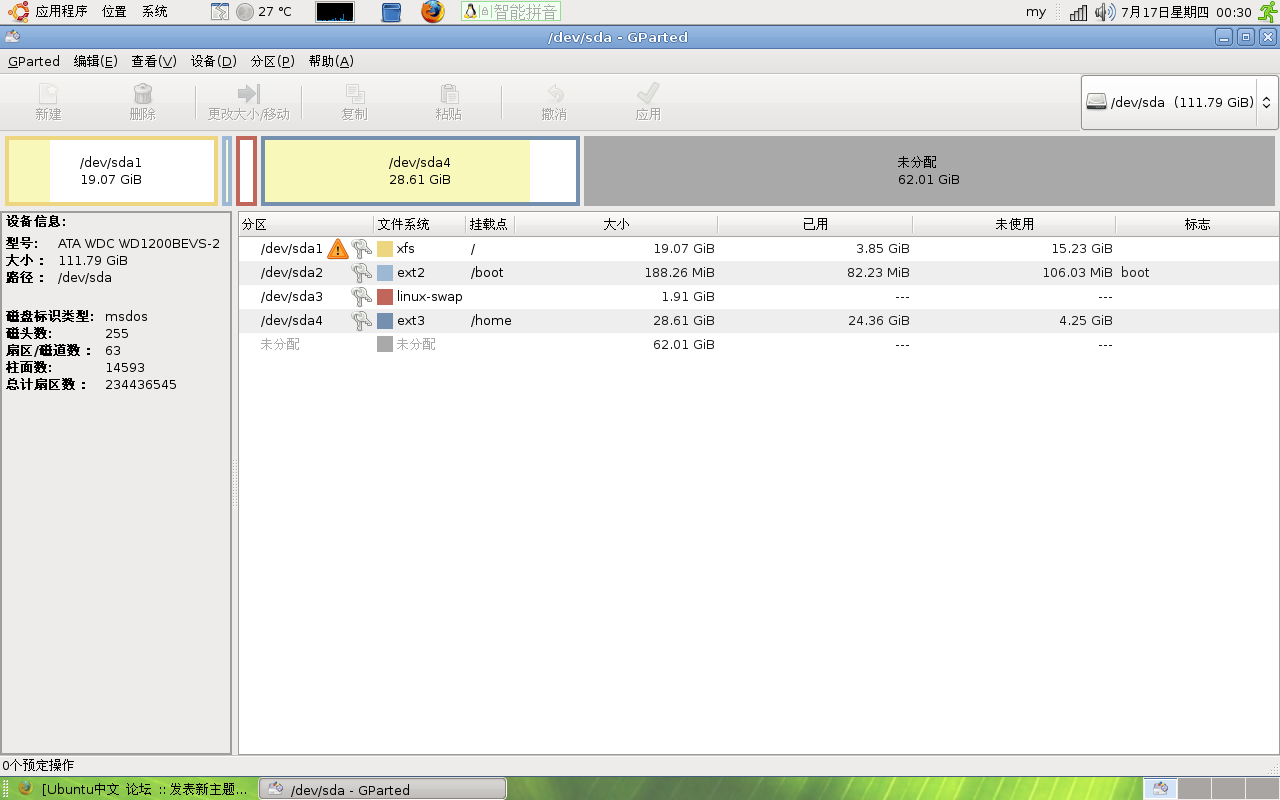
Task: Click the Delete partition trash icon
Action: point(143,93)
